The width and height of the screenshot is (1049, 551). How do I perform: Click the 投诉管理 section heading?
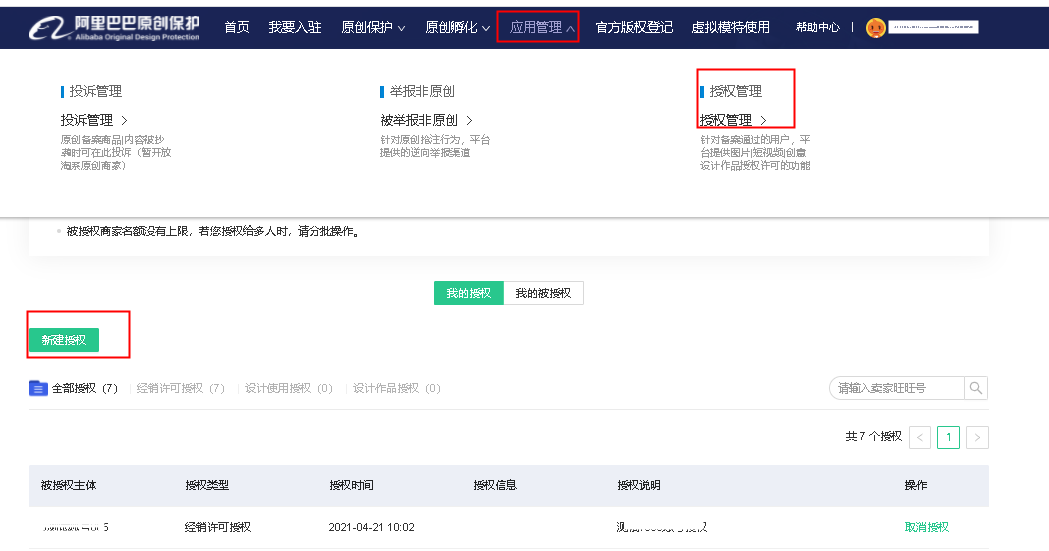coord(96,91)
